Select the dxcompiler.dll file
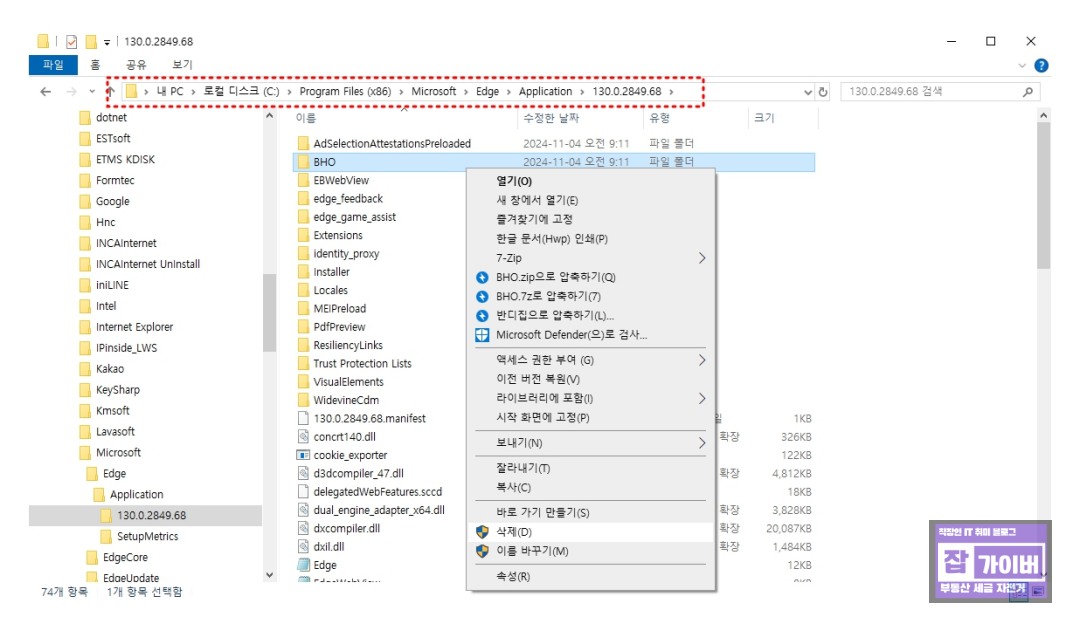1080x631 pixels. pos(346,529)
